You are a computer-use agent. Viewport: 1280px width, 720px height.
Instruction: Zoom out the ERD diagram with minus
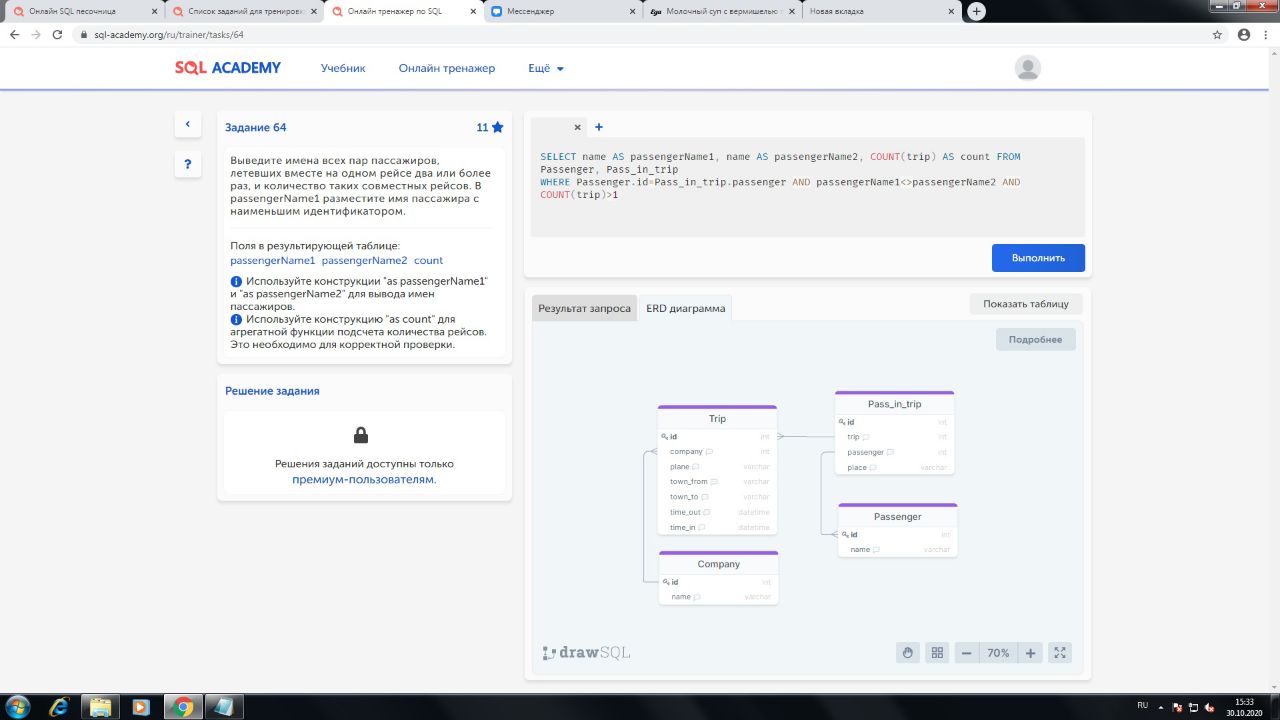tap(966, 653)
